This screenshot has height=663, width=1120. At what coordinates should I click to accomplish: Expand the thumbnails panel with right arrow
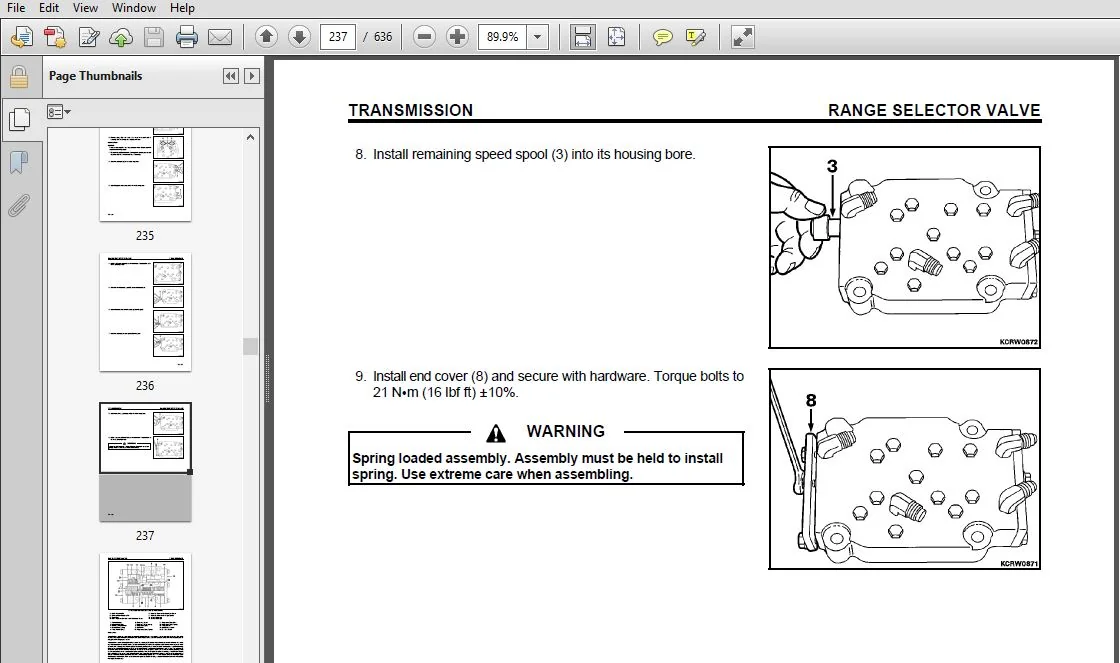tap(251, 76)
